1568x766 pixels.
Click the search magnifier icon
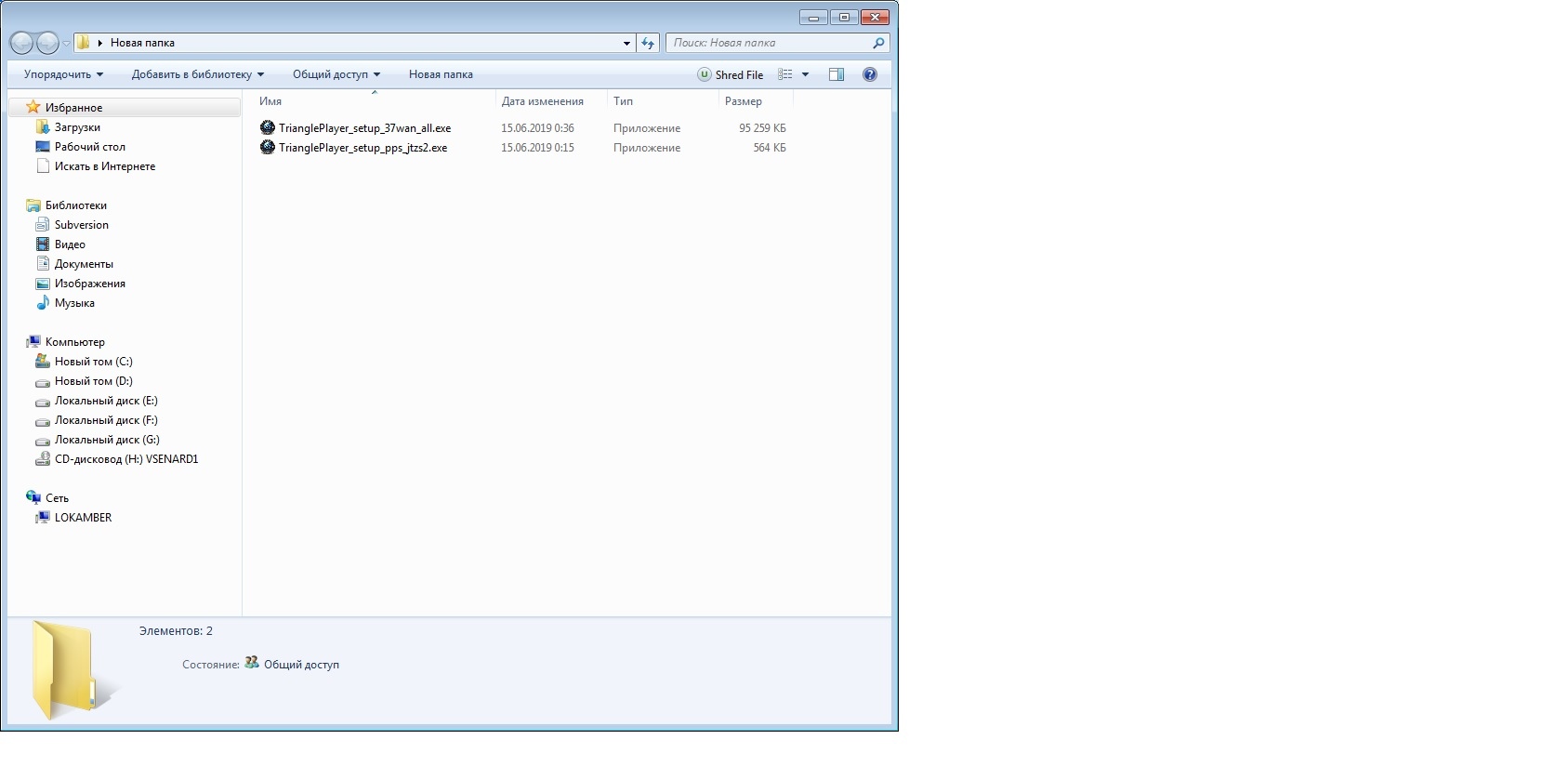pyautogui.click(x=877, y=43)
